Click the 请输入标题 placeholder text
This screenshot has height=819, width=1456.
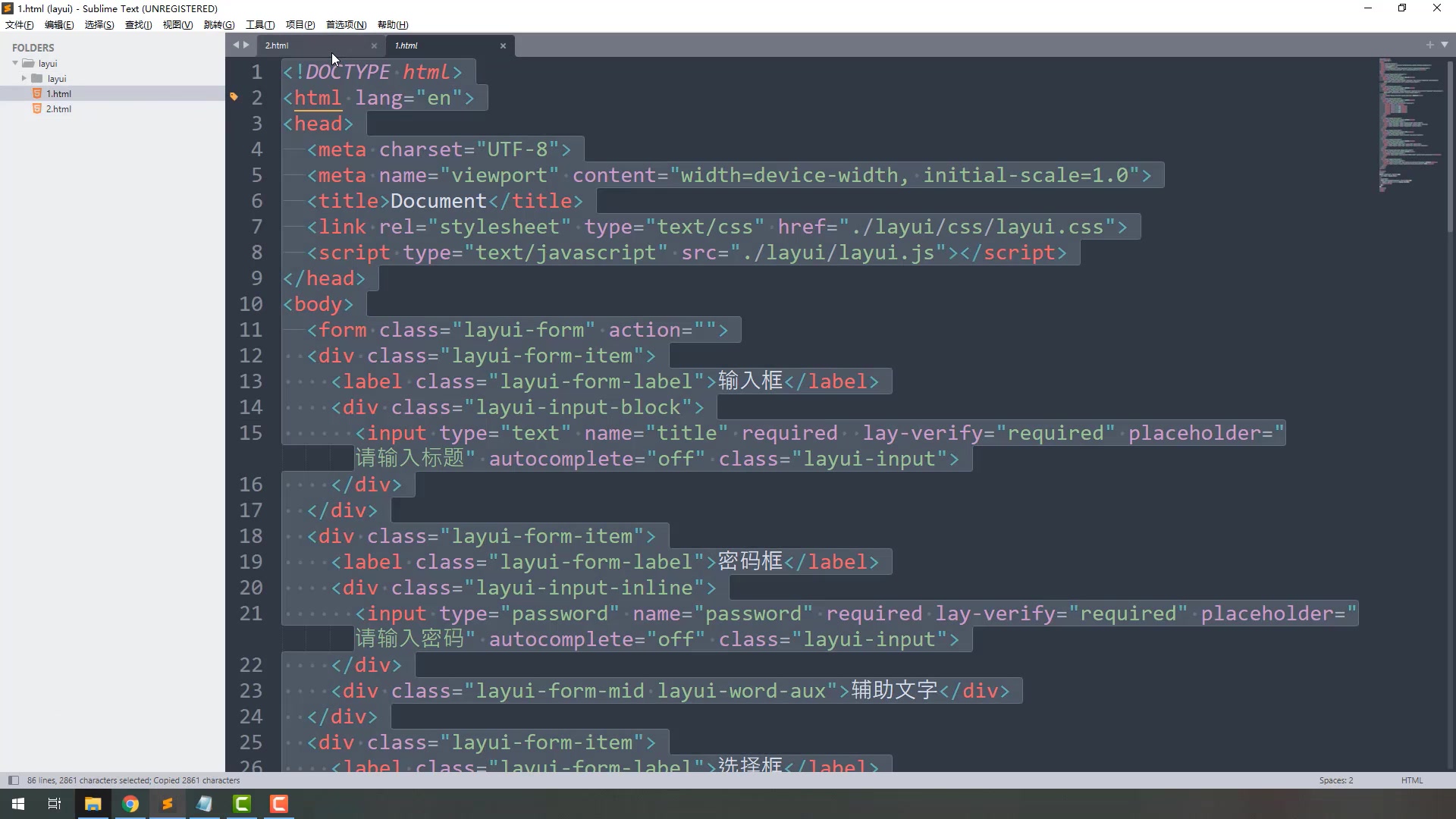[409, 458]
